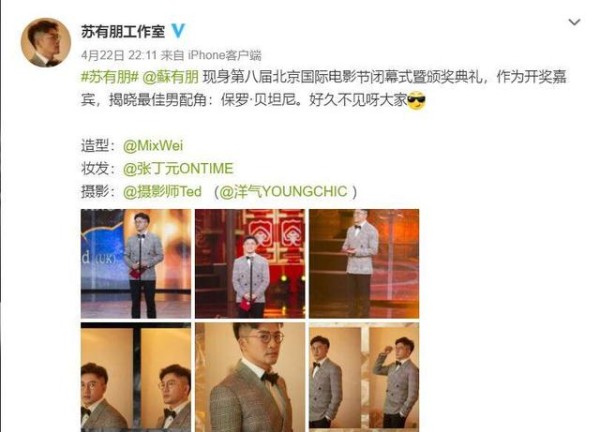The height and width of the screenshot is (432, 600).
Task: Click the sunglasses emoji in the post
Action: click(x=416, y=101)
